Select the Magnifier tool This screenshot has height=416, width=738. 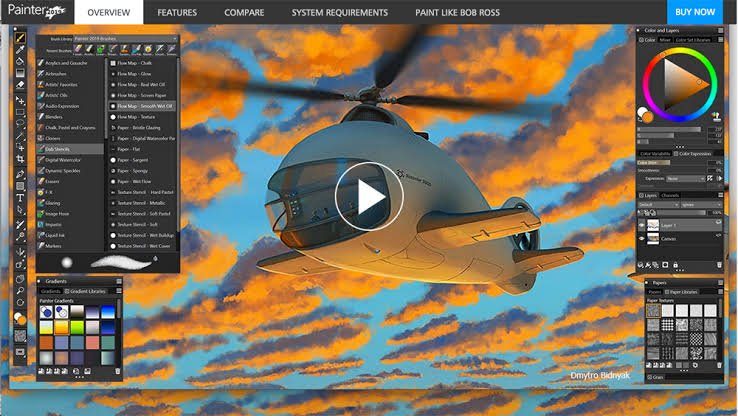pyautogui.click(x=20, y=291)
